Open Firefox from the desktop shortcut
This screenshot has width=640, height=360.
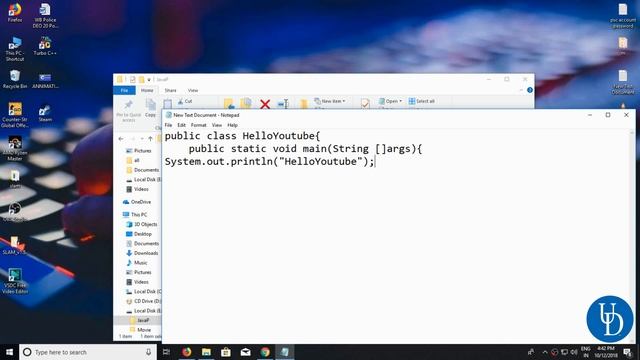15,12
